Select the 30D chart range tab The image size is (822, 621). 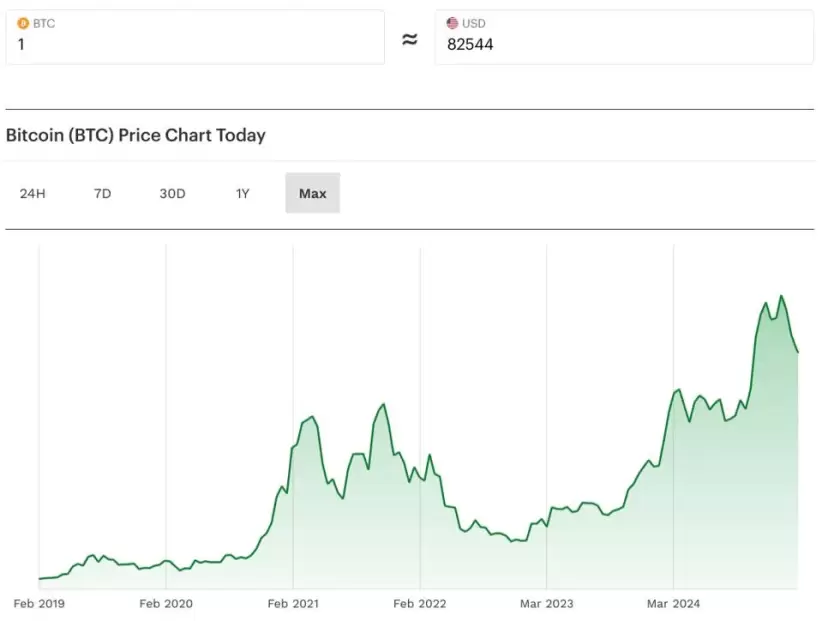pos(172,193)
